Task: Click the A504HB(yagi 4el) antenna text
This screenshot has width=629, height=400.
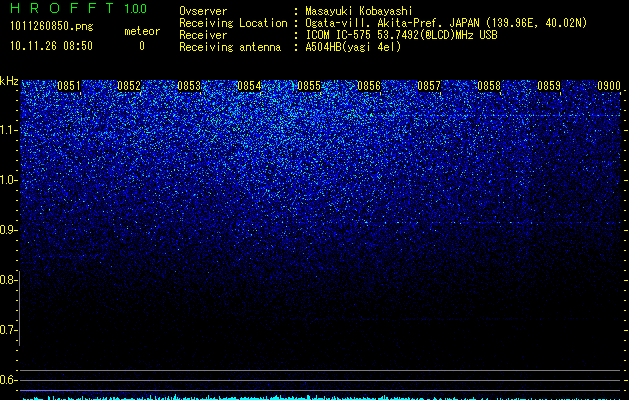Action: pyautogui.click(x=353, y=47)
